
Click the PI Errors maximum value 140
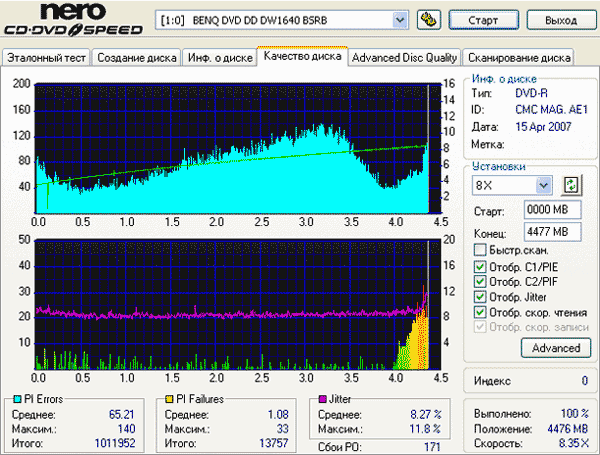tap(126, 429)
